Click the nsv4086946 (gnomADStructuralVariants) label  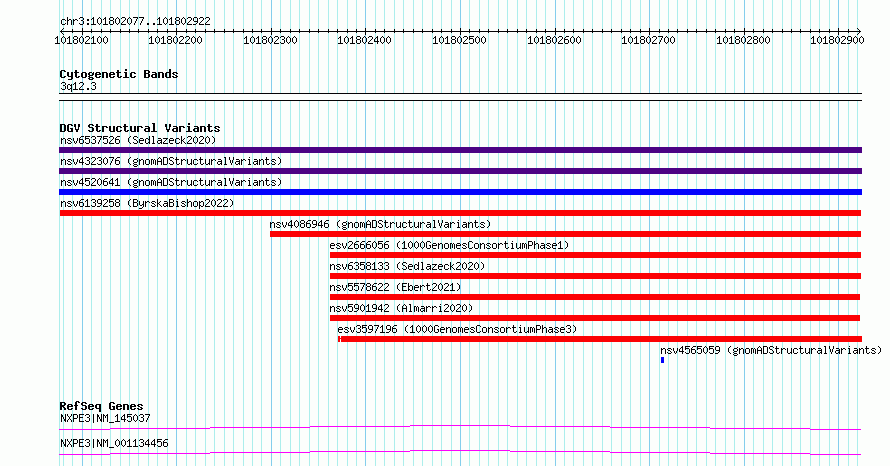pyautogui.click(x=380, y=224)
